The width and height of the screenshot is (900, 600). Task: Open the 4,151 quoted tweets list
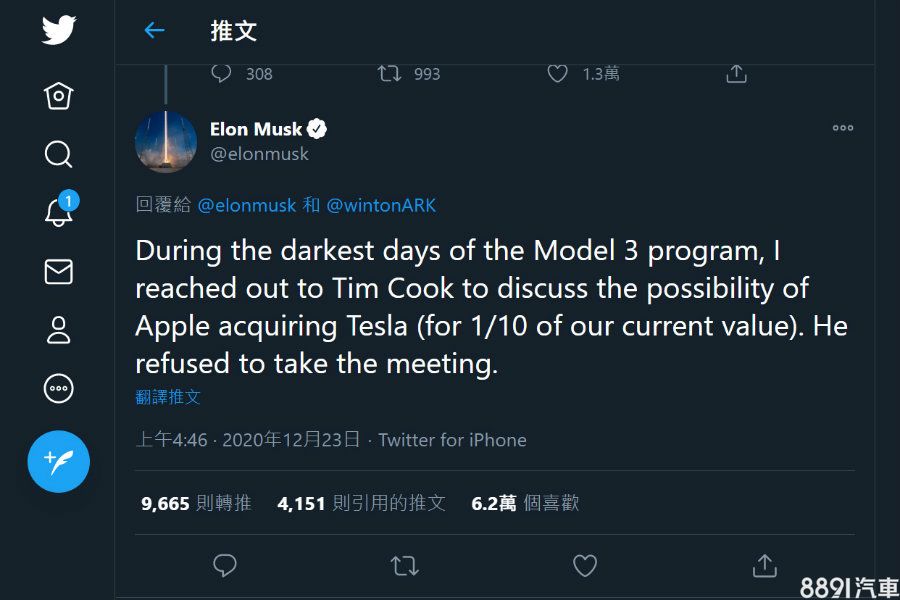361,504
